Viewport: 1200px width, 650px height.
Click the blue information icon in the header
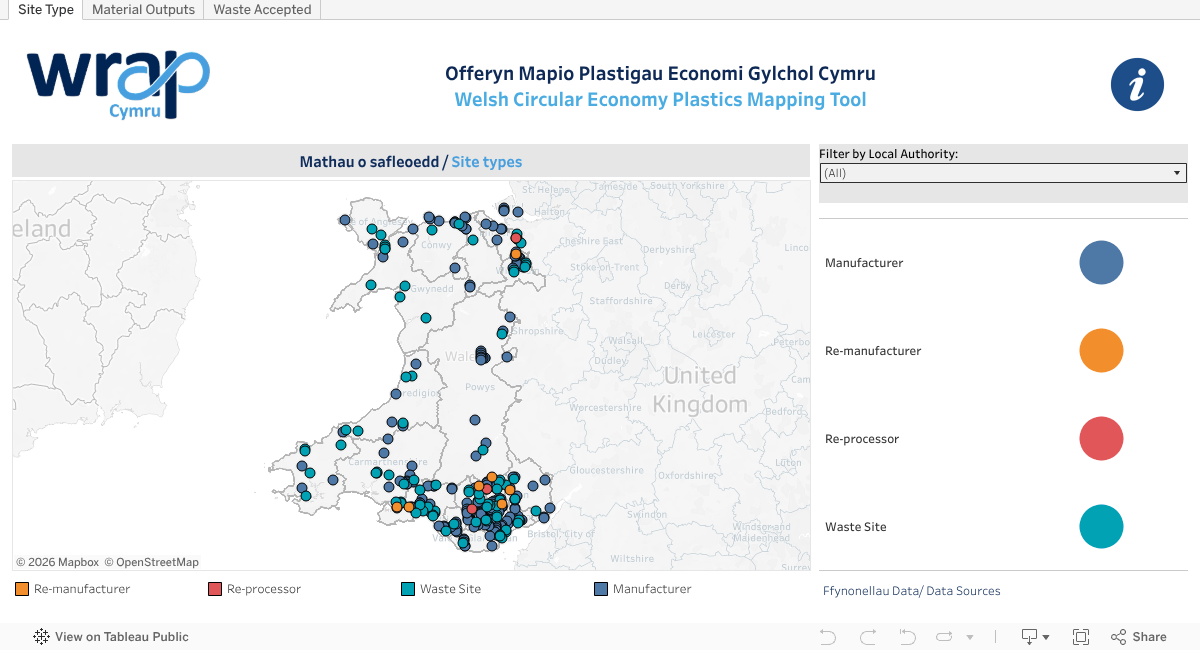pos(1137,84)
